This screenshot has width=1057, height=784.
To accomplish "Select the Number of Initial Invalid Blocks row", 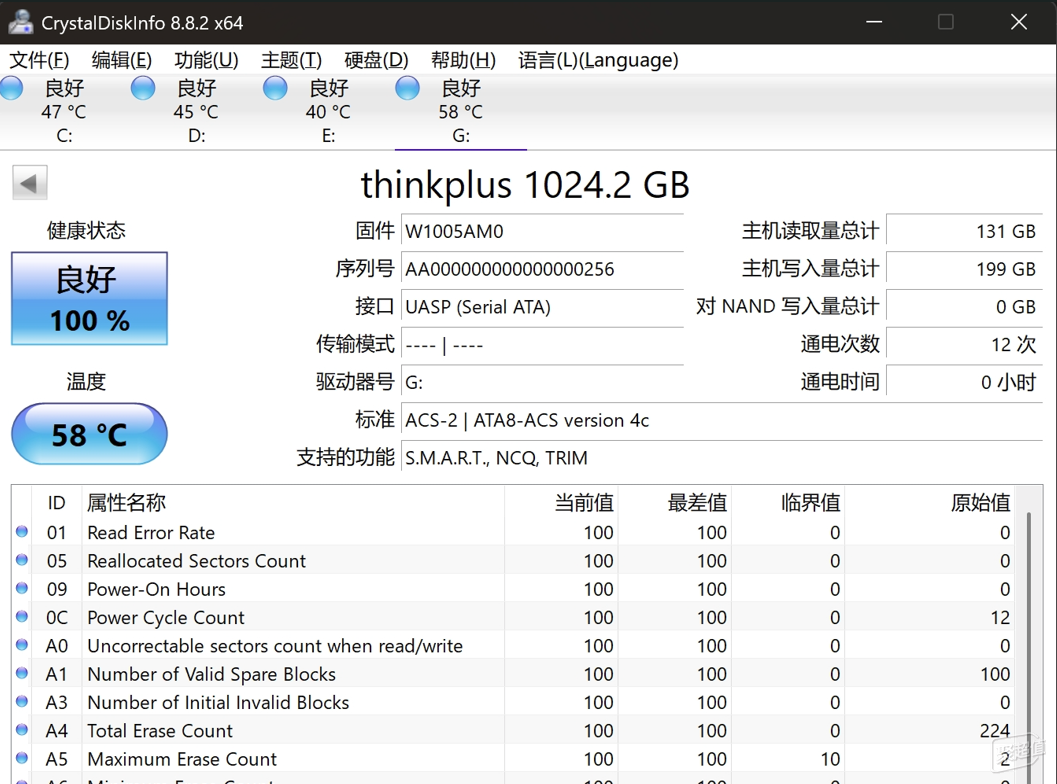I will [514, 702].
